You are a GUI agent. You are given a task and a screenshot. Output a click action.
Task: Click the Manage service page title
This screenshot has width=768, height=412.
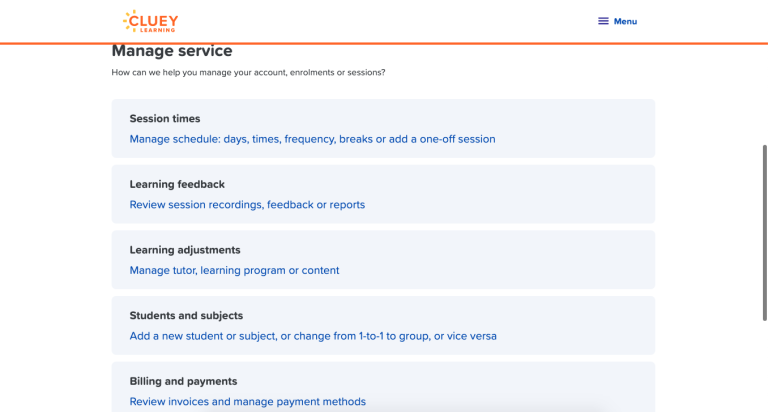pyautogui.click(x=171, y=51)
